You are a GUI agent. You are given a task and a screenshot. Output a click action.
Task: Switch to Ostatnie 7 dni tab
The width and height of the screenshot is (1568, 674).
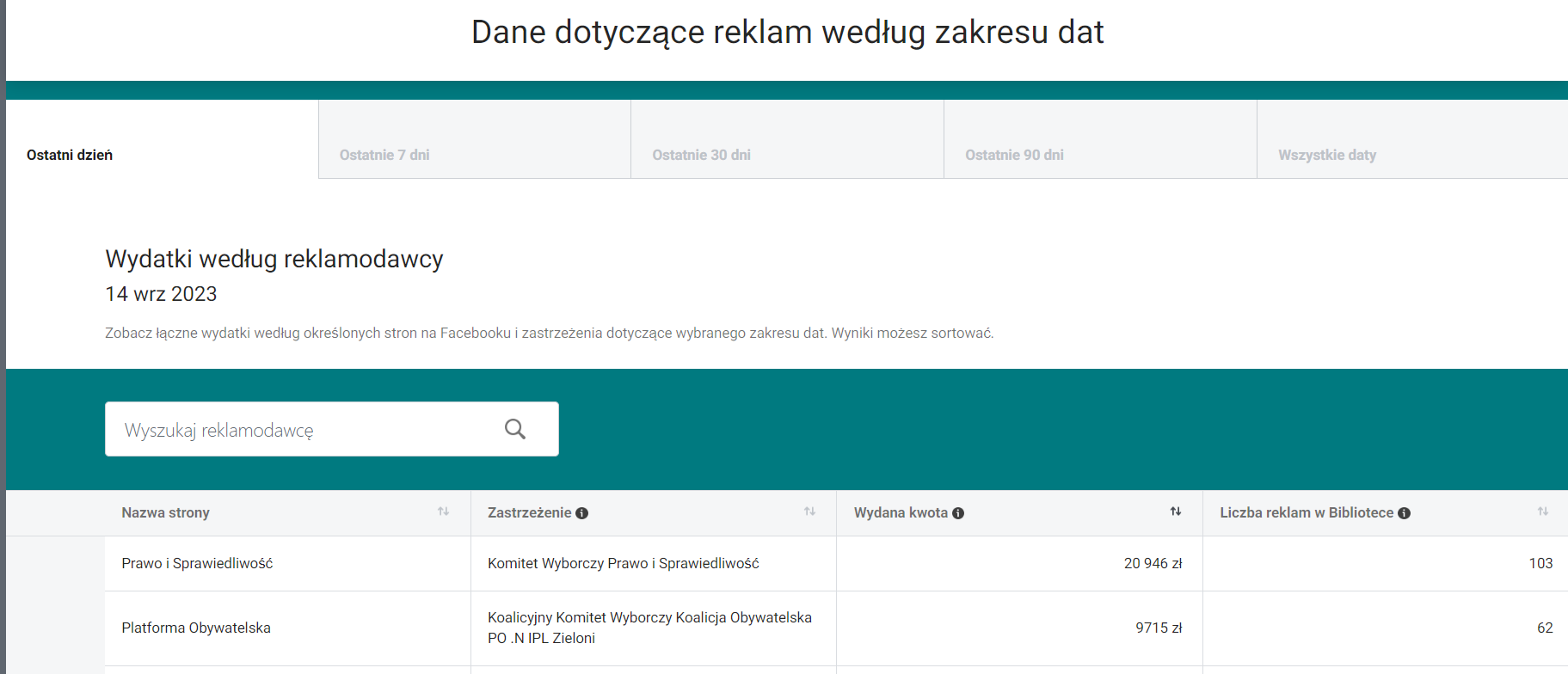[384, 155]
